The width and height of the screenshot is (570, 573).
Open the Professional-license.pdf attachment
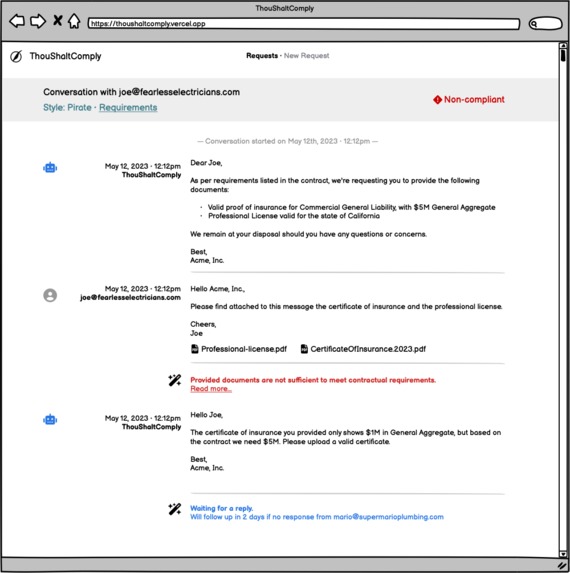(244, 349)
